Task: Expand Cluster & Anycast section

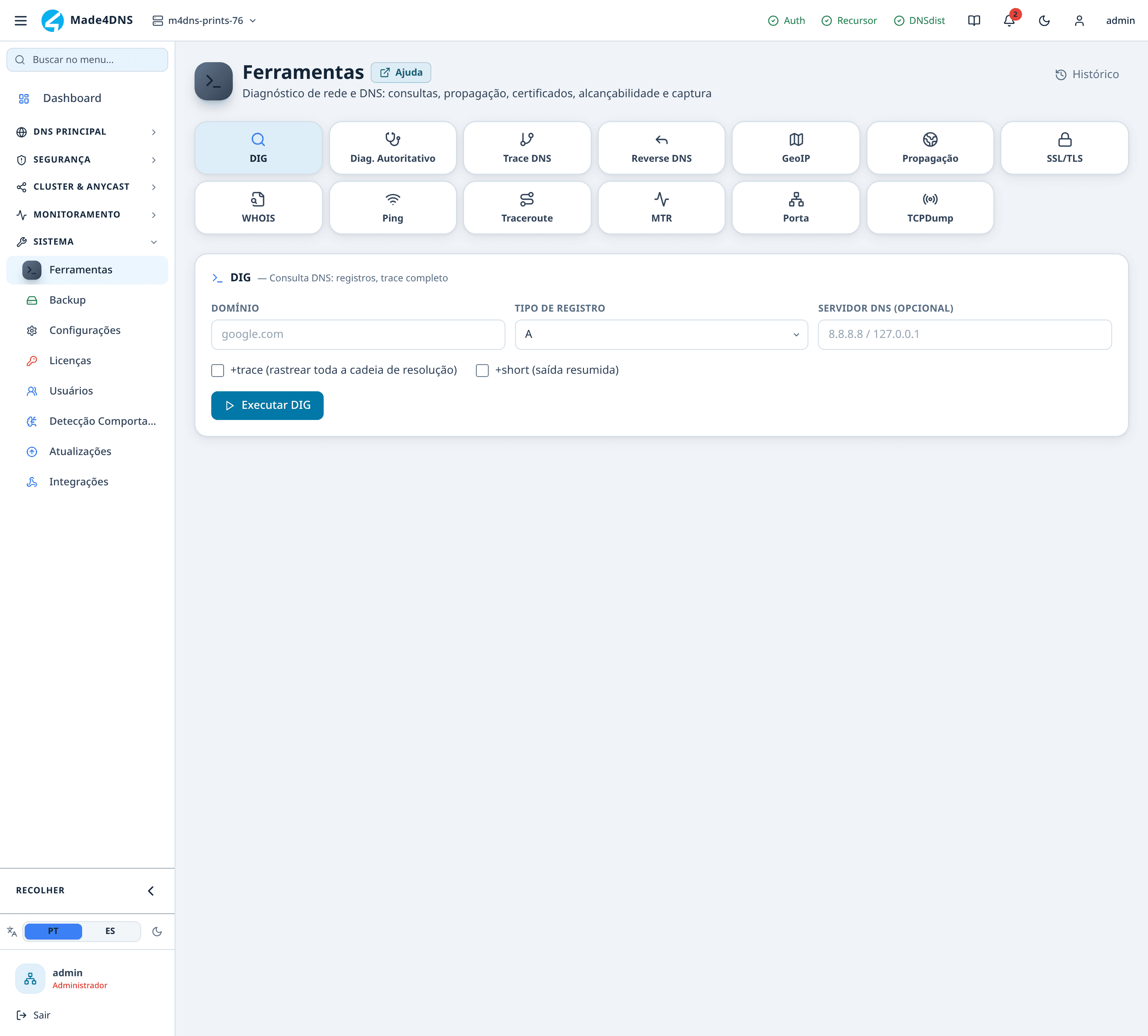Action: [87, 187]
